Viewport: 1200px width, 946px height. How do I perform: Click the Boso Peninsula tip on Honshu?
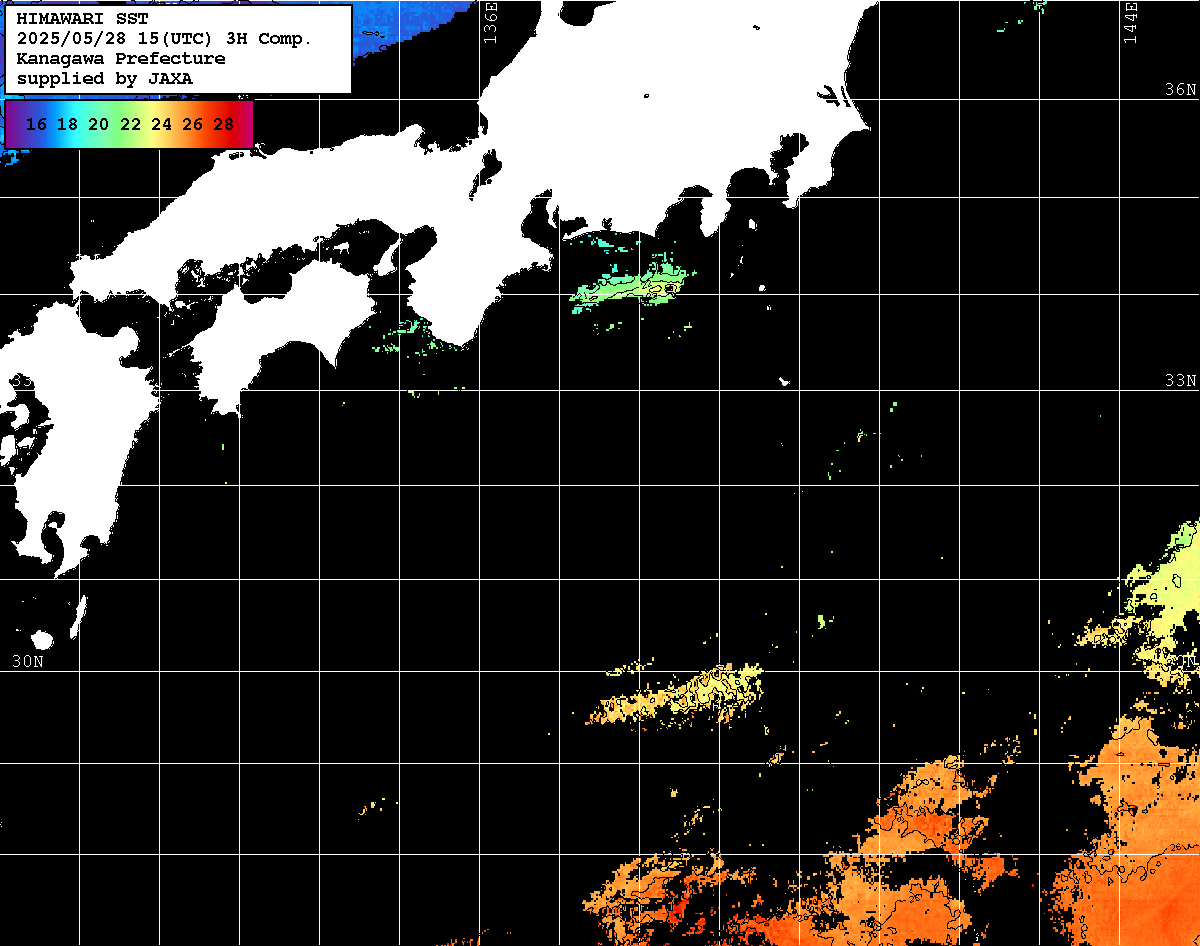tap(792, 200)
